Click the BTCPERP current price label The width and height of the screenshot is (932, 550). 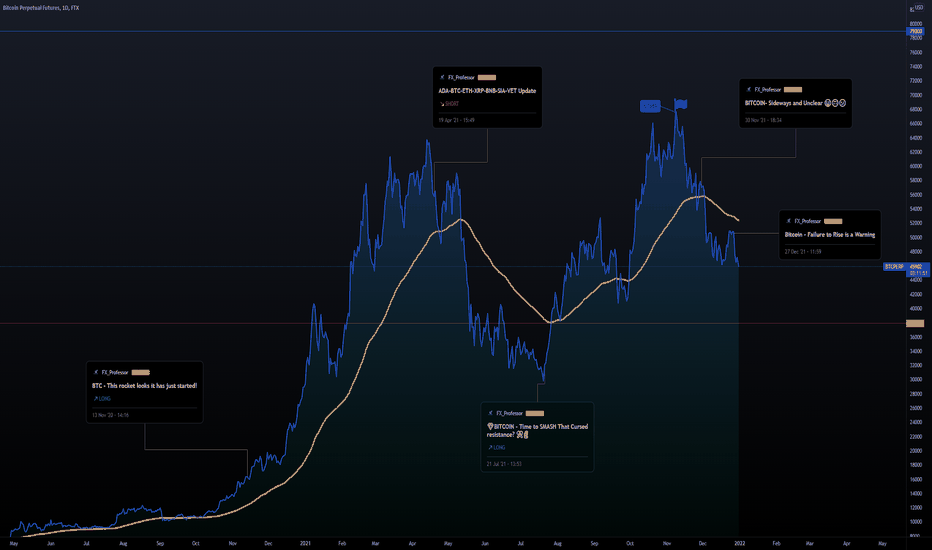point(895,266)
